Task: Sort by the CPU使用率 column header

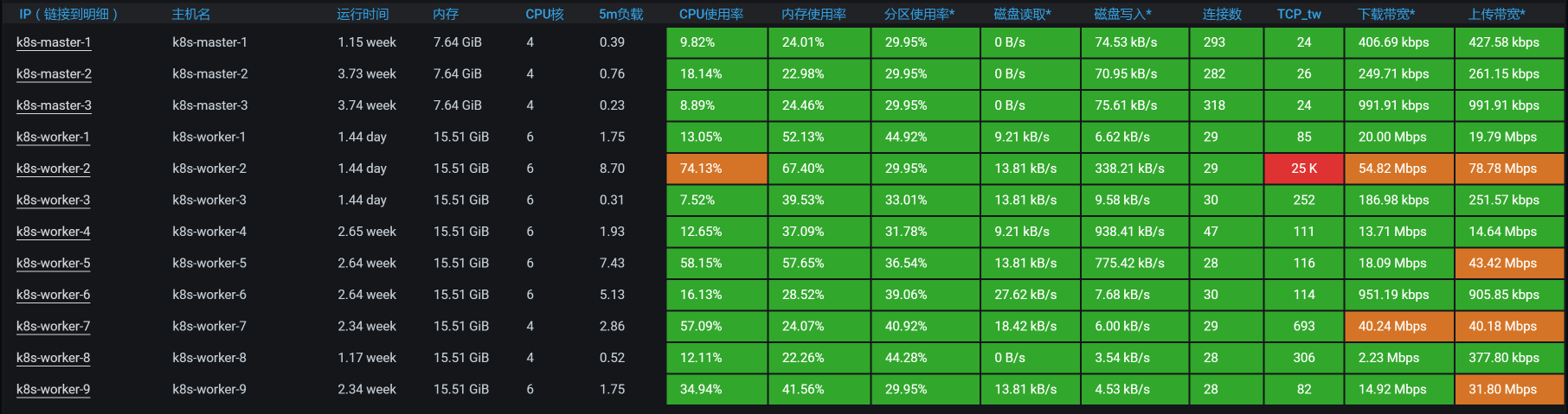Action: [x=710, y=14]
